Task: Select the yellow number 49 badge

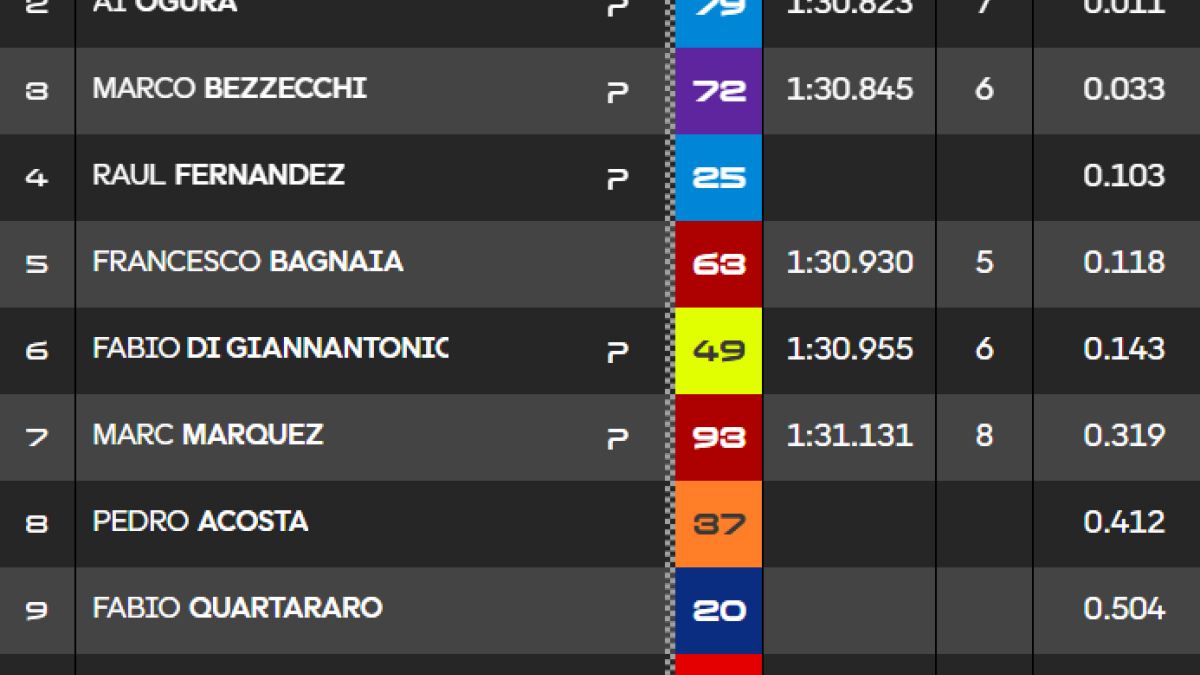Action: [x=719, y=351]
